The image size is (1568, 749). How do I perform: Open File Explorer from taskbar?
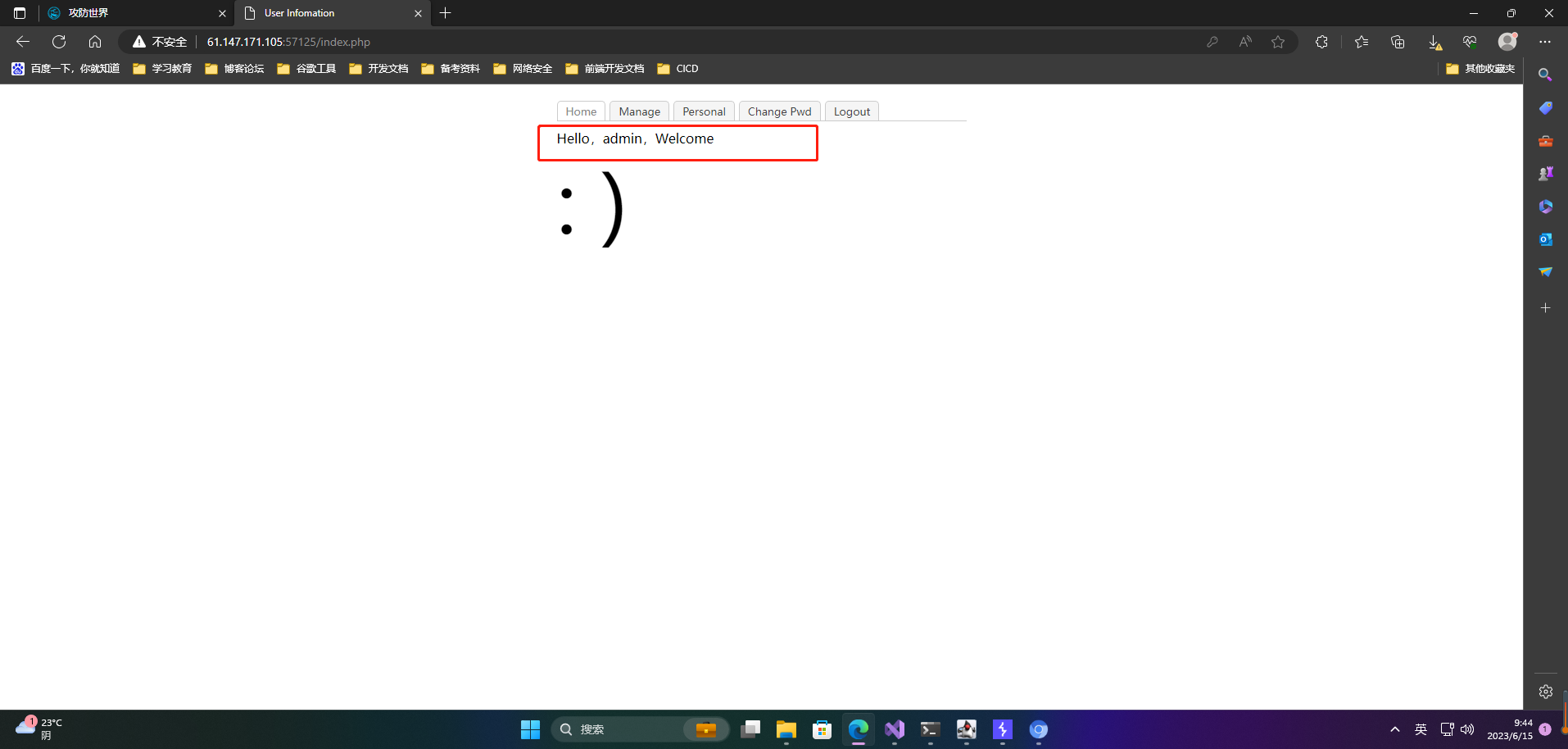point(786,729)
